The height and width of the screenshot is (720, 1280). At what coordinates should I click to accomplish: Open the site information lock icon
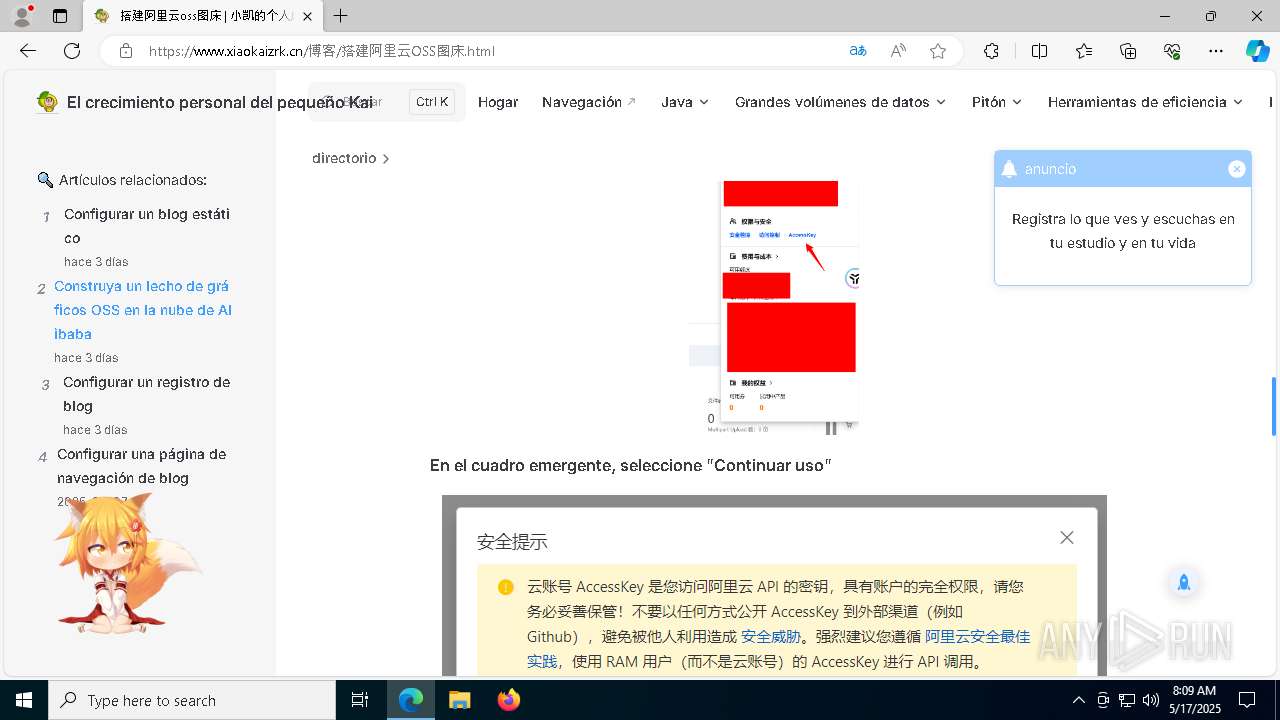pyautogui.click(x=126, y=51)
